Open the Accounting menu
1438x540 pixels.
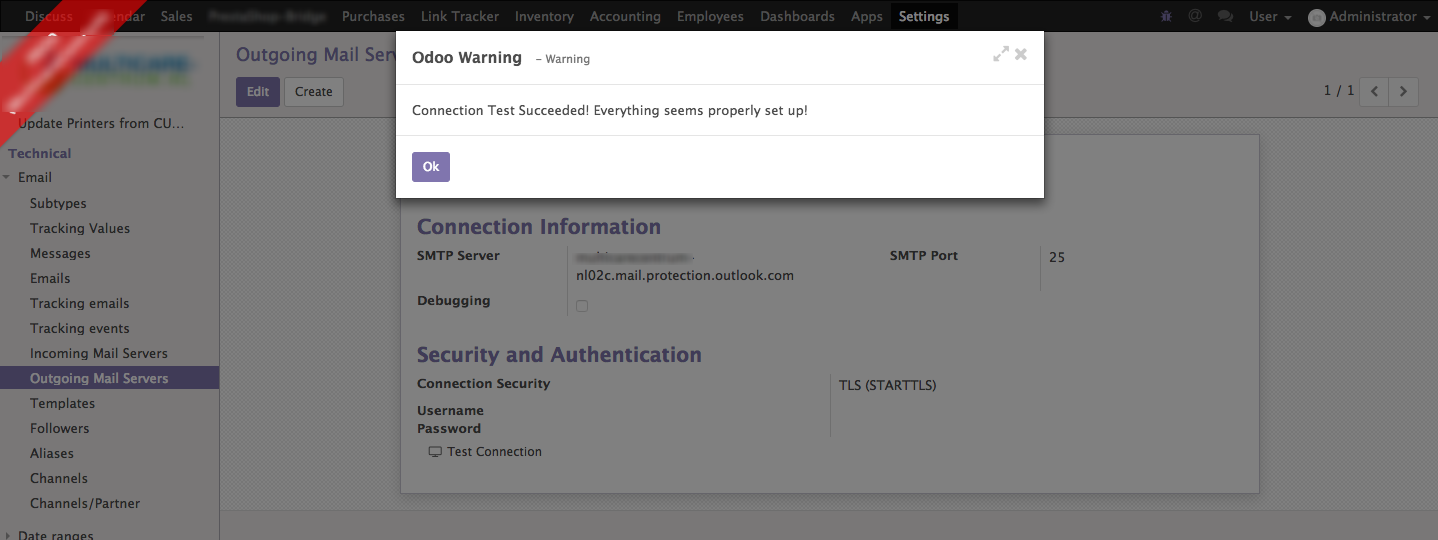pos(625,16)
